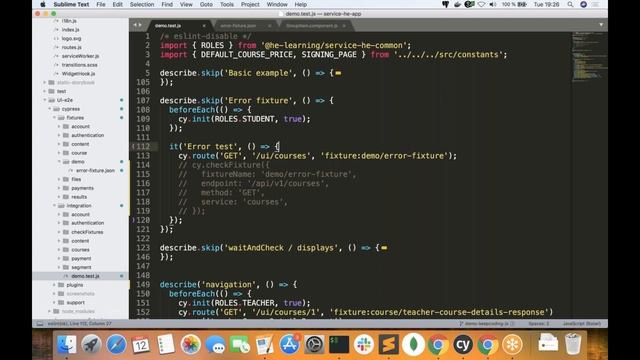Click the git branch status item
The width and height of the screenshot is (640, 360).
tap(487, 324)
